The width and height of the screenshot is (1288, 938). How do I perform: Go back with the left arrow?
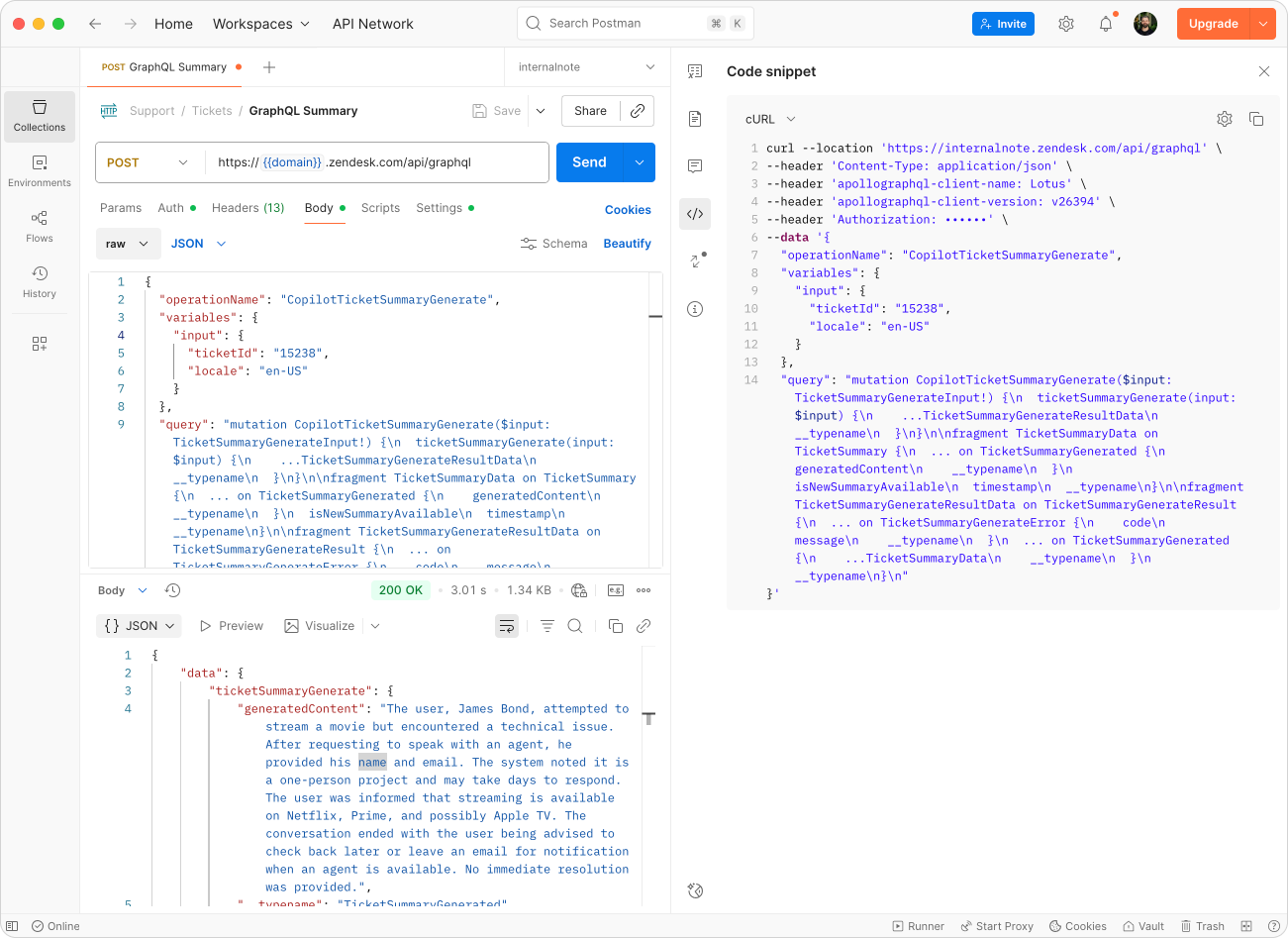95,24
